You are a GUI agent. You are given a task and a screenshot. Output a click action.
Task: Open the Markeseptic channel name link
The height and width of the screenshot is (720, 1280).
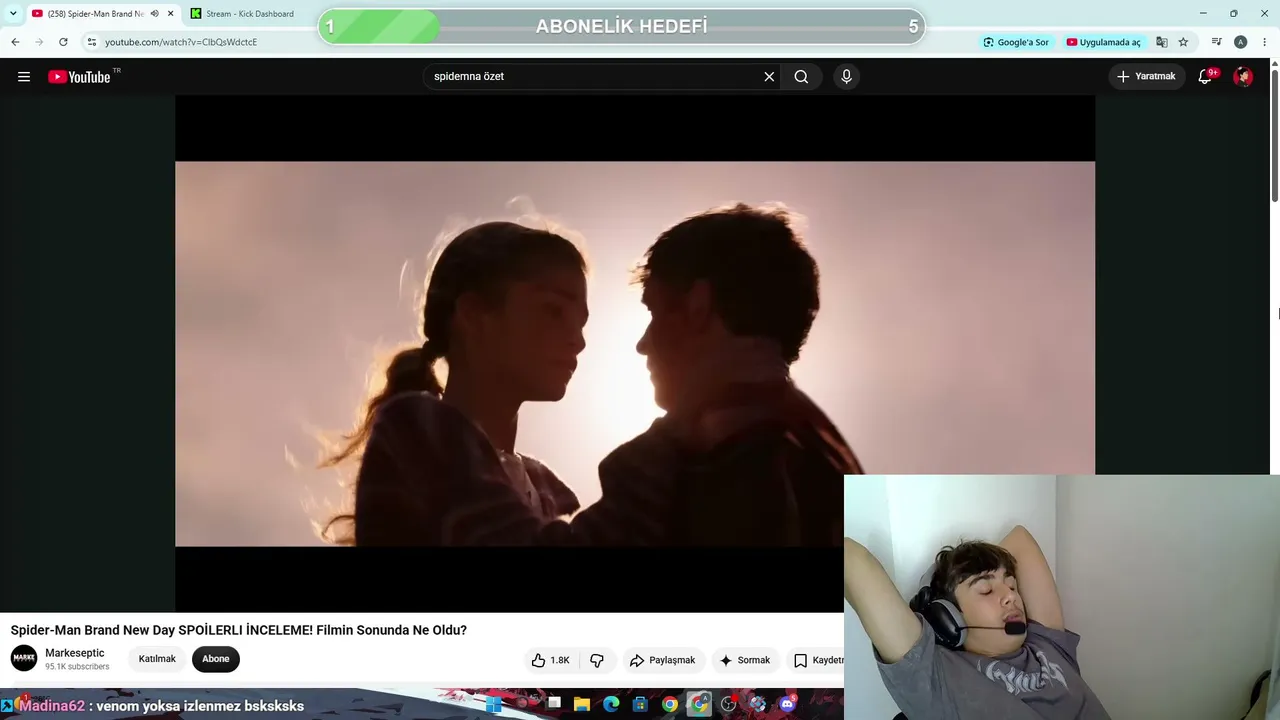[x=75, y=653]
